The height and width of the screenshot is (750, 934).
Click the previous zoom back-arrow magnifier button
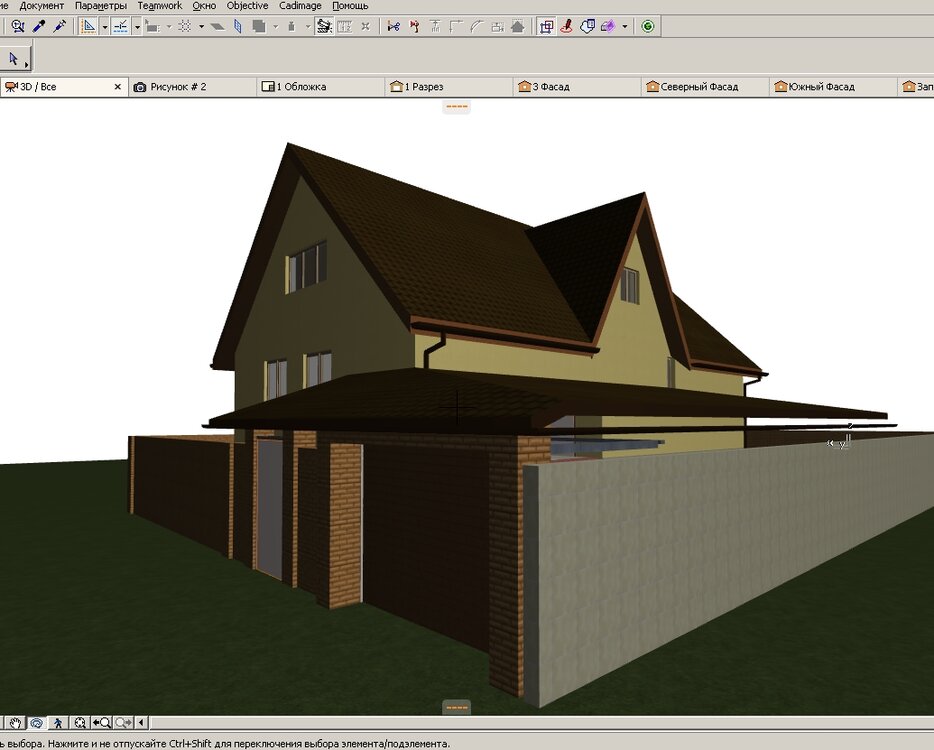101,721
